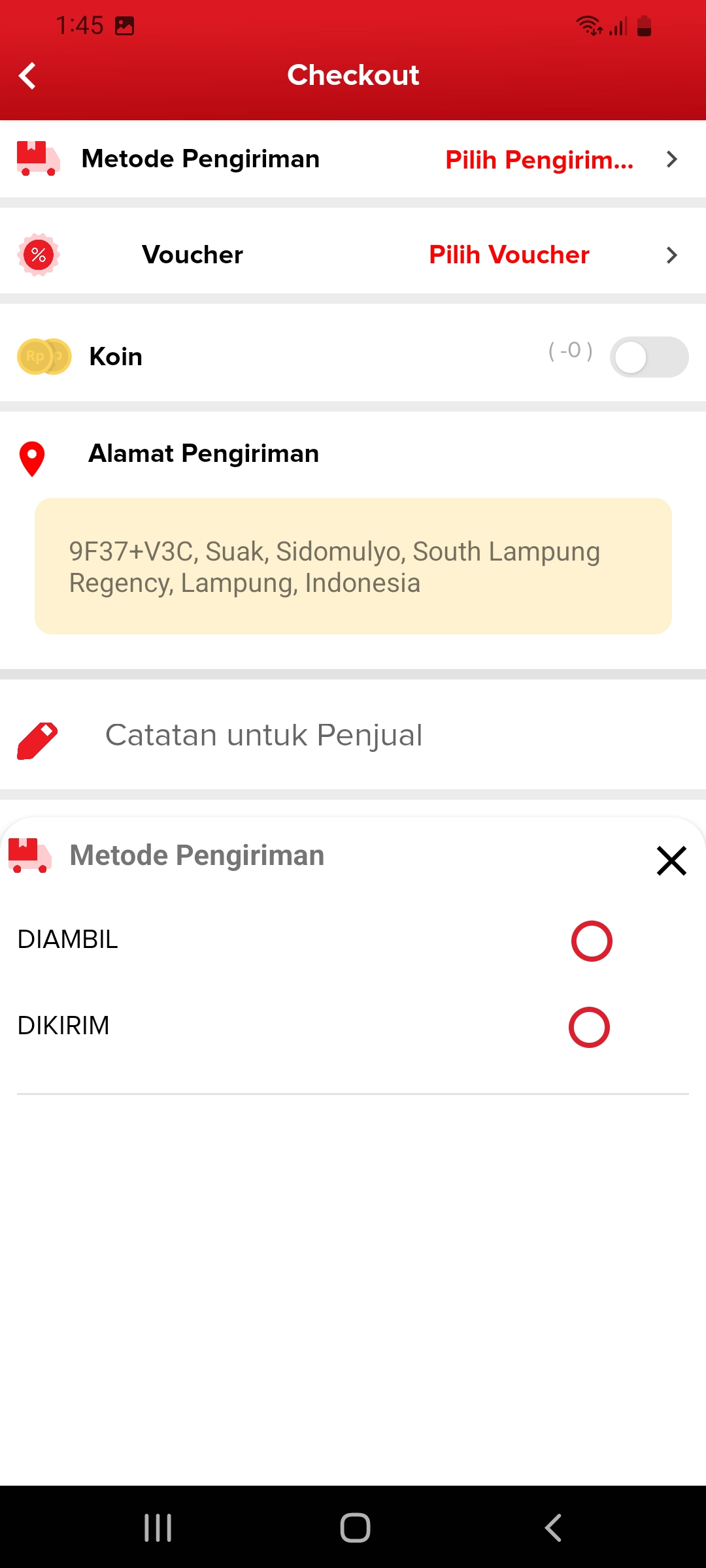Tap the gold Koin coins icon

pyautogui.click(x=44, y=357)
